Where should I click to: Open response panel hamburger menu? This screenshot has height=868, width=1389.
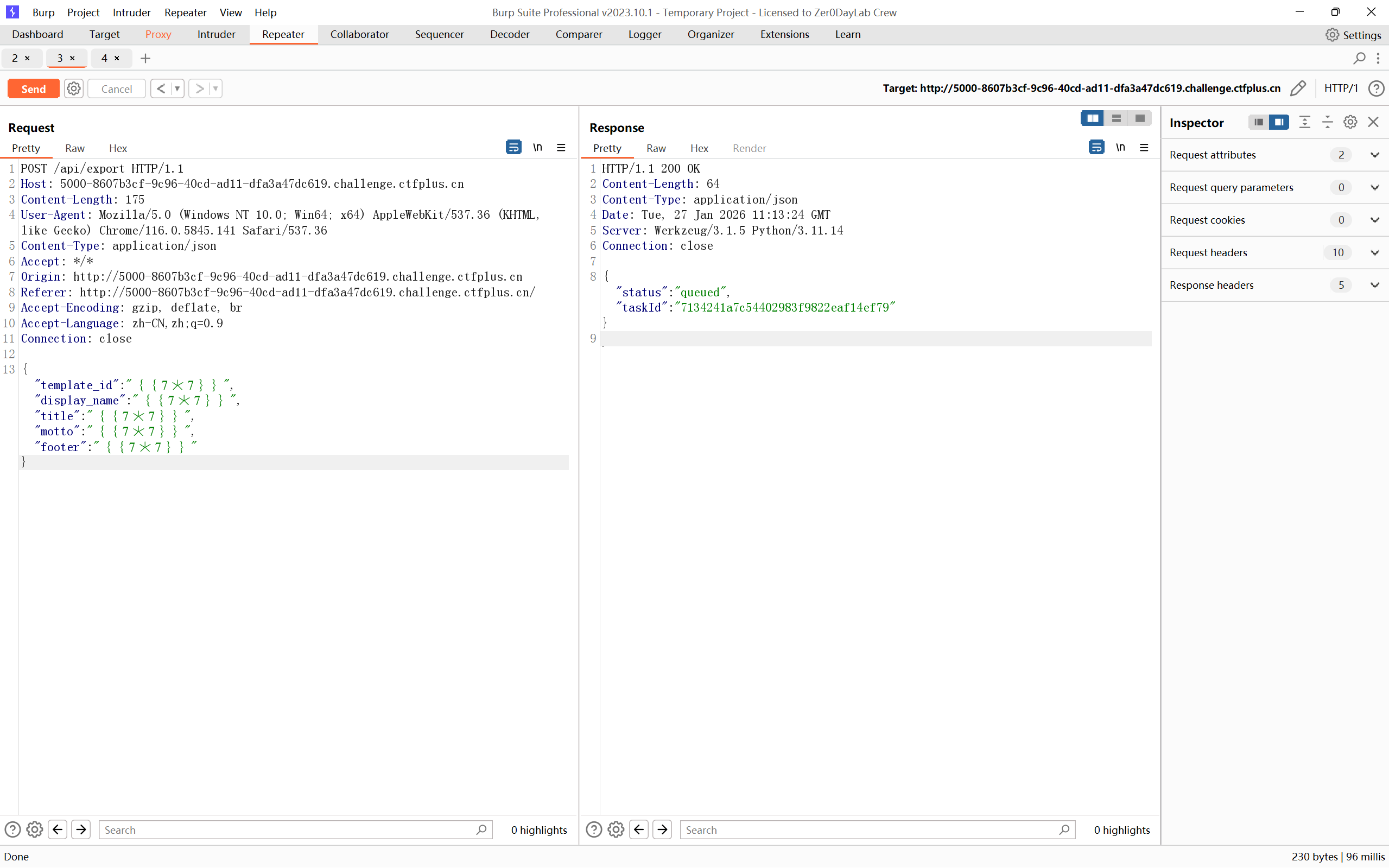[x=1144, y=148]
